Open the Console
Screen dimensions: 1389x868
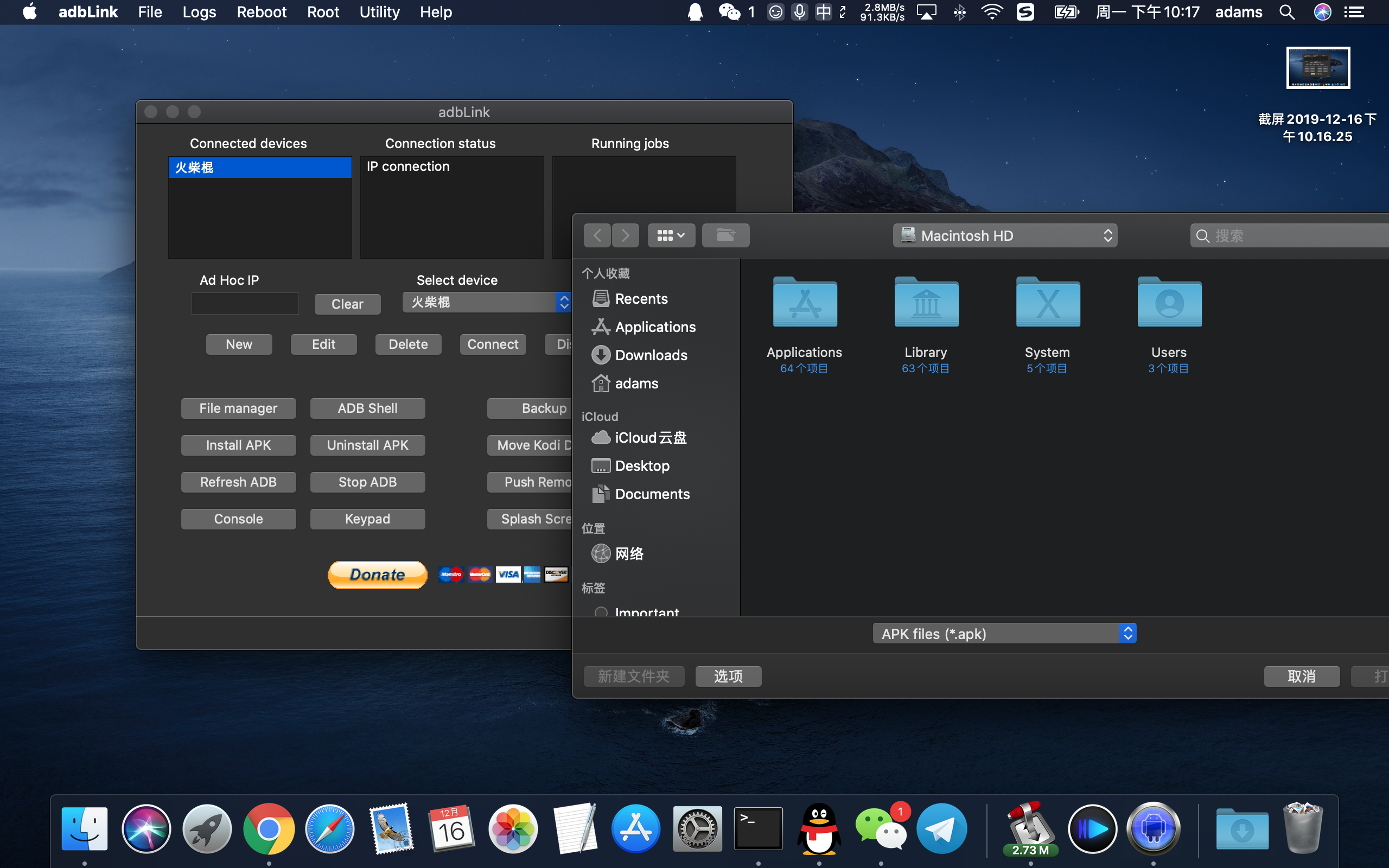pyautogui.click(x=238, y=519)
